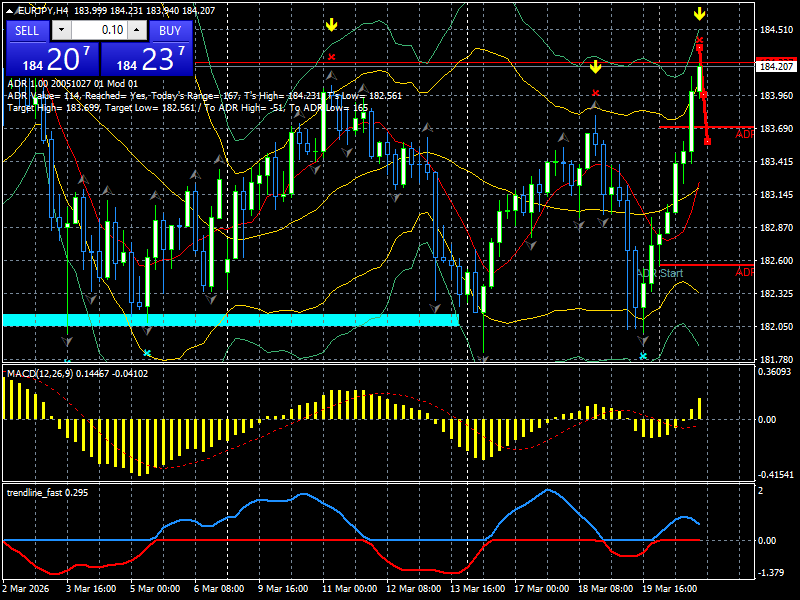Select the trendline_fast 0.295 indicator label

pyautogui.click(x=47, y=493)
